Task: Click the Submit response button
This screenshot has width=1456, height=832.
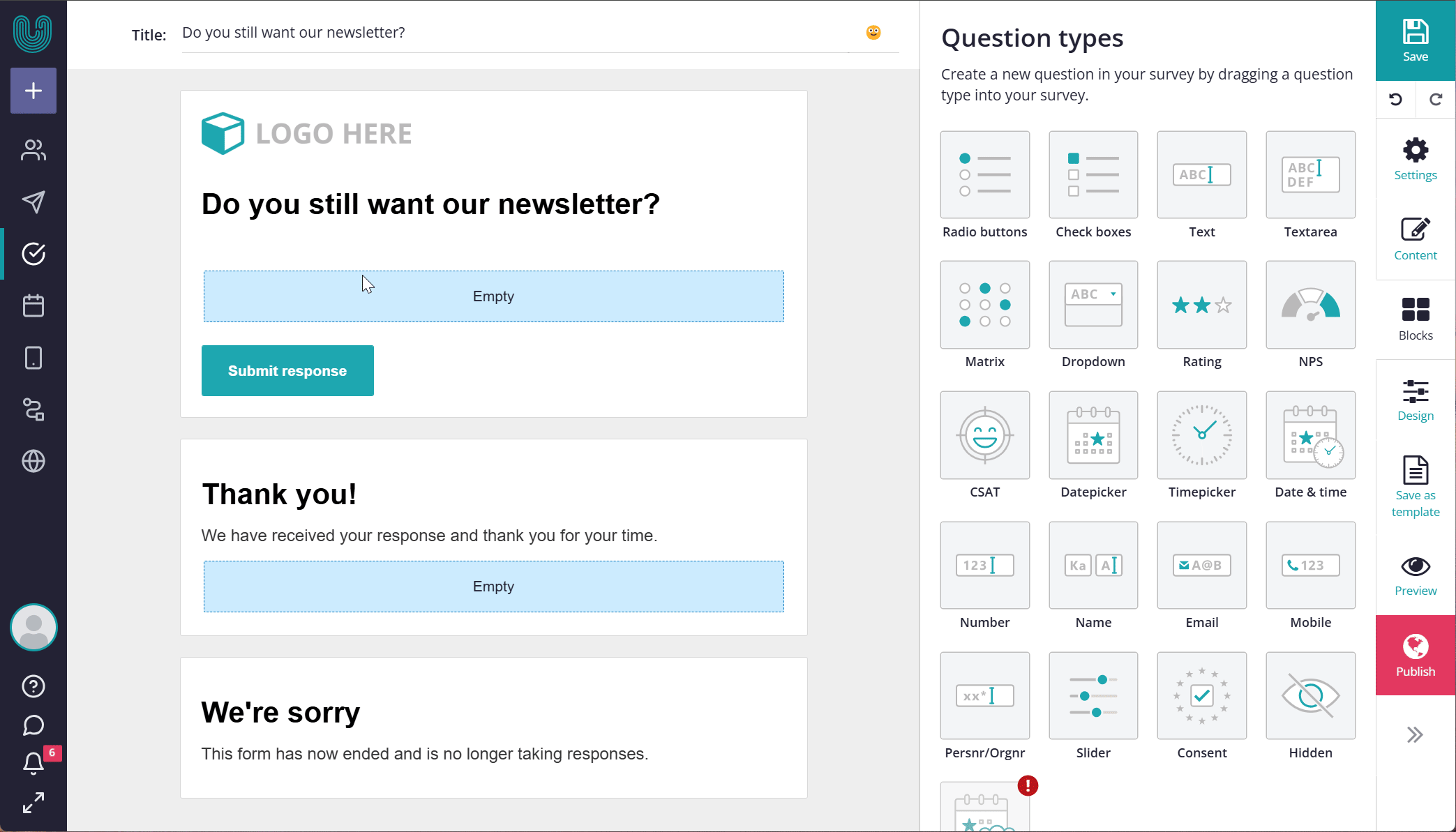Action: pos(287,371)
